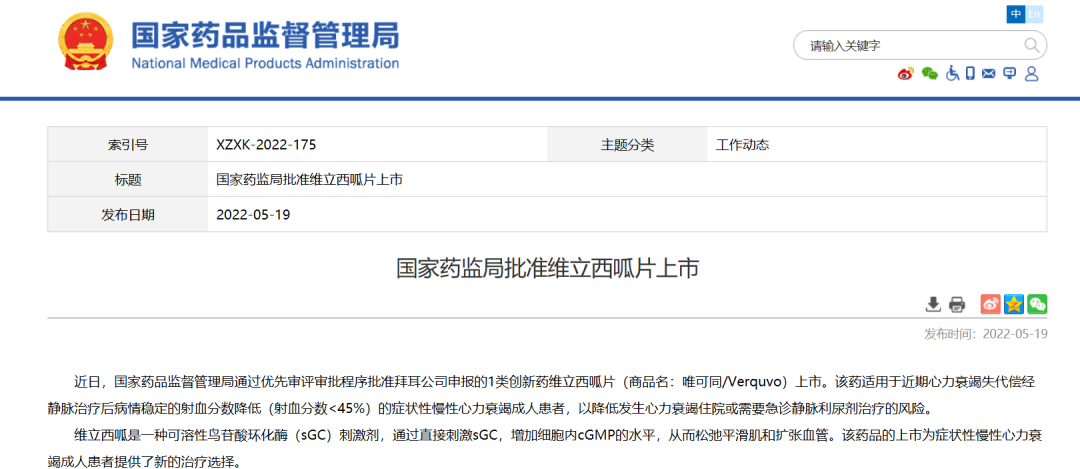
Task: Click the 国家药品监督管理局 site title
Action: 265,36
